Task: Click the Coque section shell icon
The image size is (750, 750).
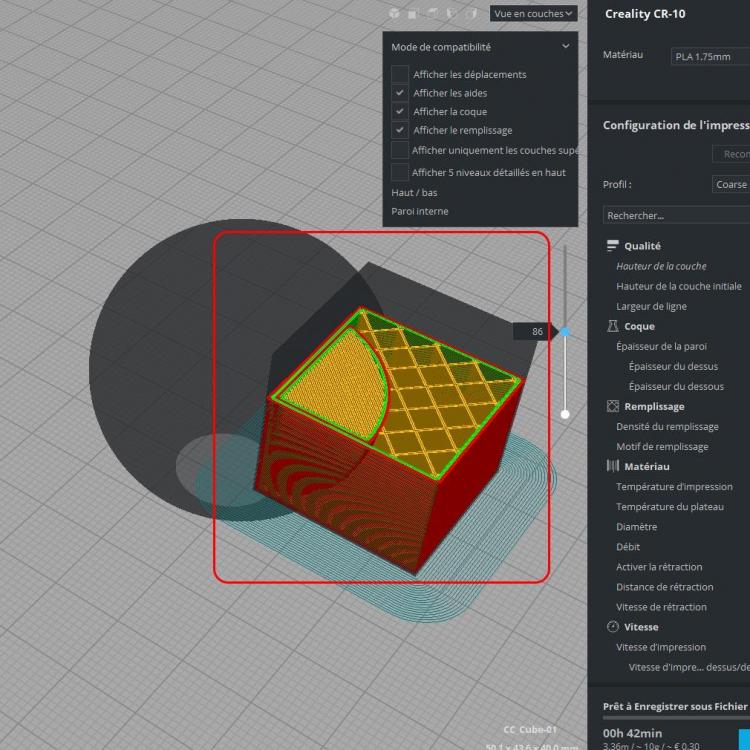Action: click(x=612, y=326)
